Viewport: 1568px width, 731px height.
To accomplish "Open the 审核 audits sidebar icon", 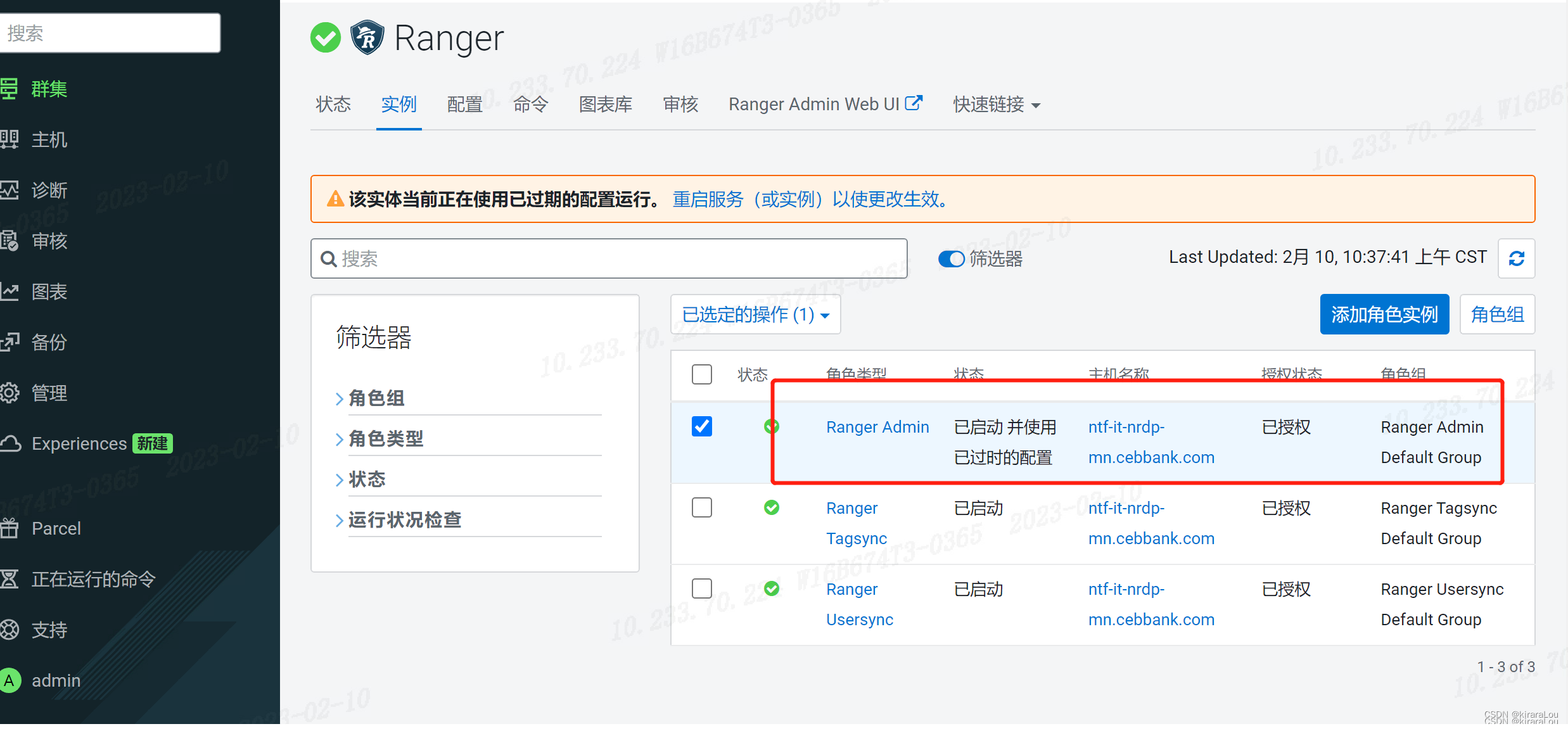I will click(x=10, y=241).
